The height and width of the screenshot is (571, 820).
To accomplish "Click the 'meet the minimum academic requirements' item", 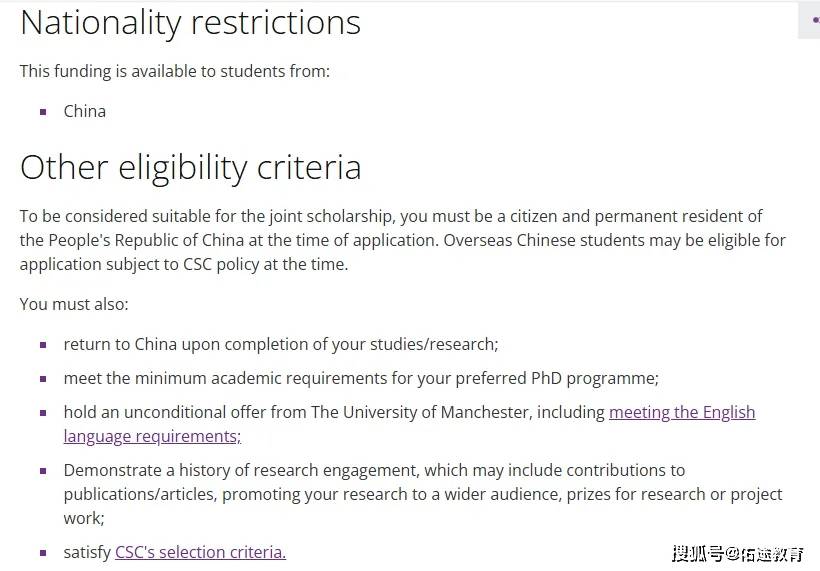I will pyautogui.click(x=361, y=379).
